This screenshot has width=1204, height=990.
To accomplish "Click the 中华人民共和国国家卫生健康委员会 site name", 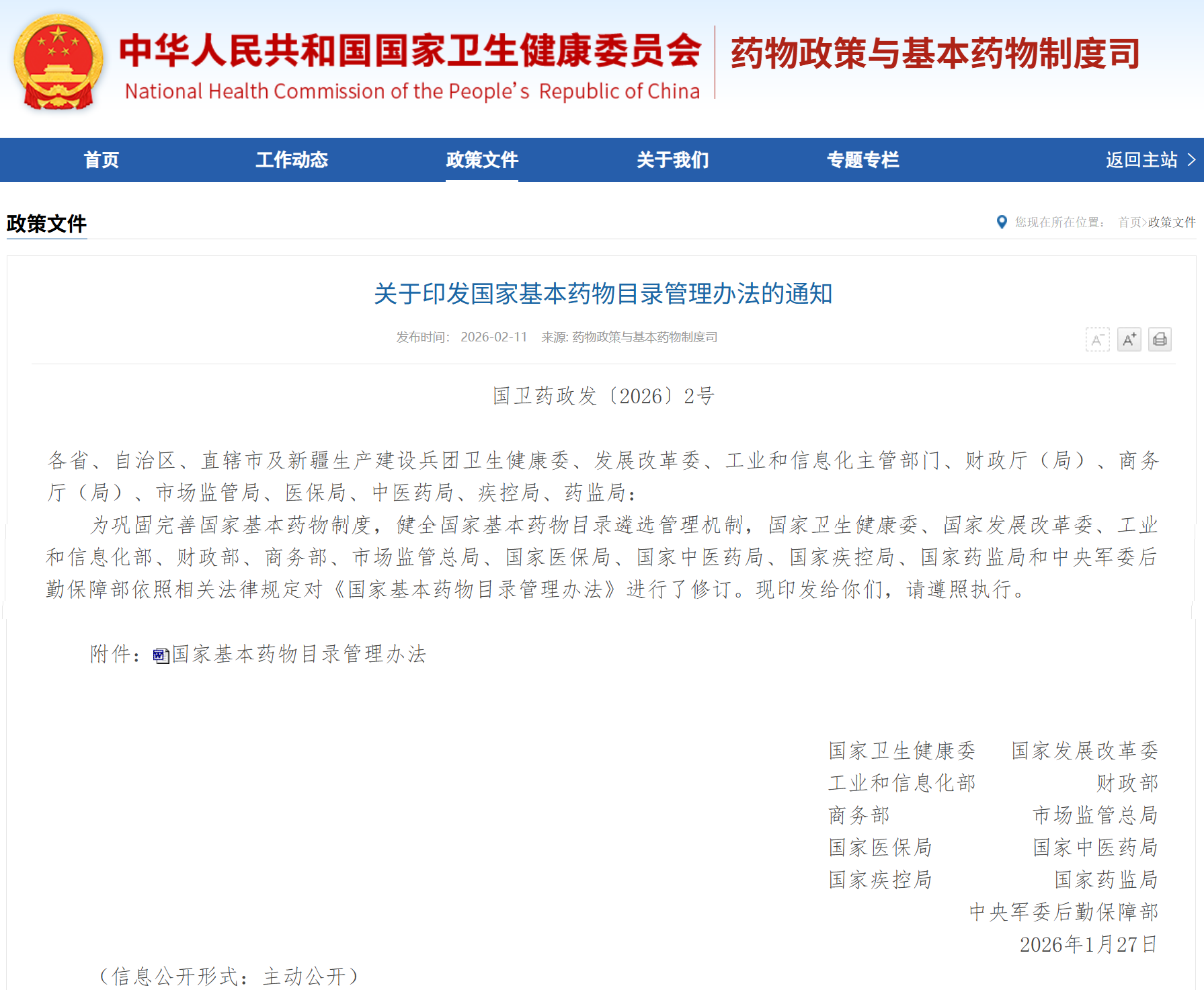I will tap(410, 51).
